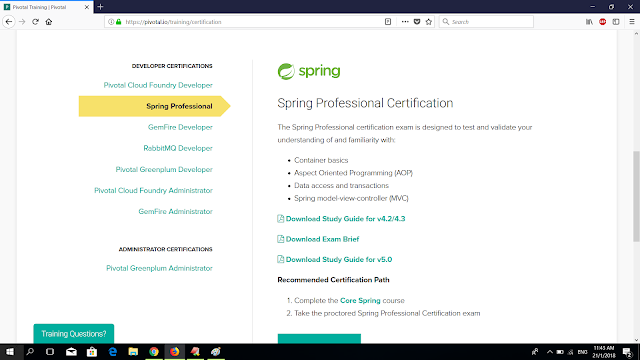Save page to Pocket
The height and width of the screenshot is (360, 640).
coord(417,22)
